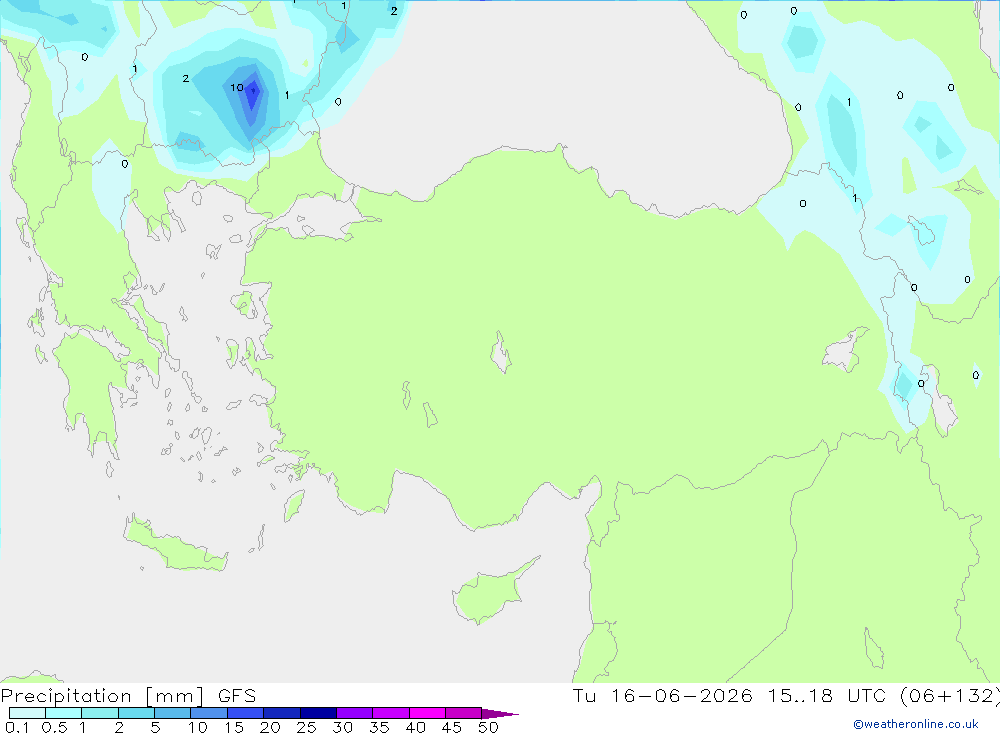This screenshot has height=733, width=1000.
Task: Click the 2–5 mm legend color swatch
Action: point(136,713)
